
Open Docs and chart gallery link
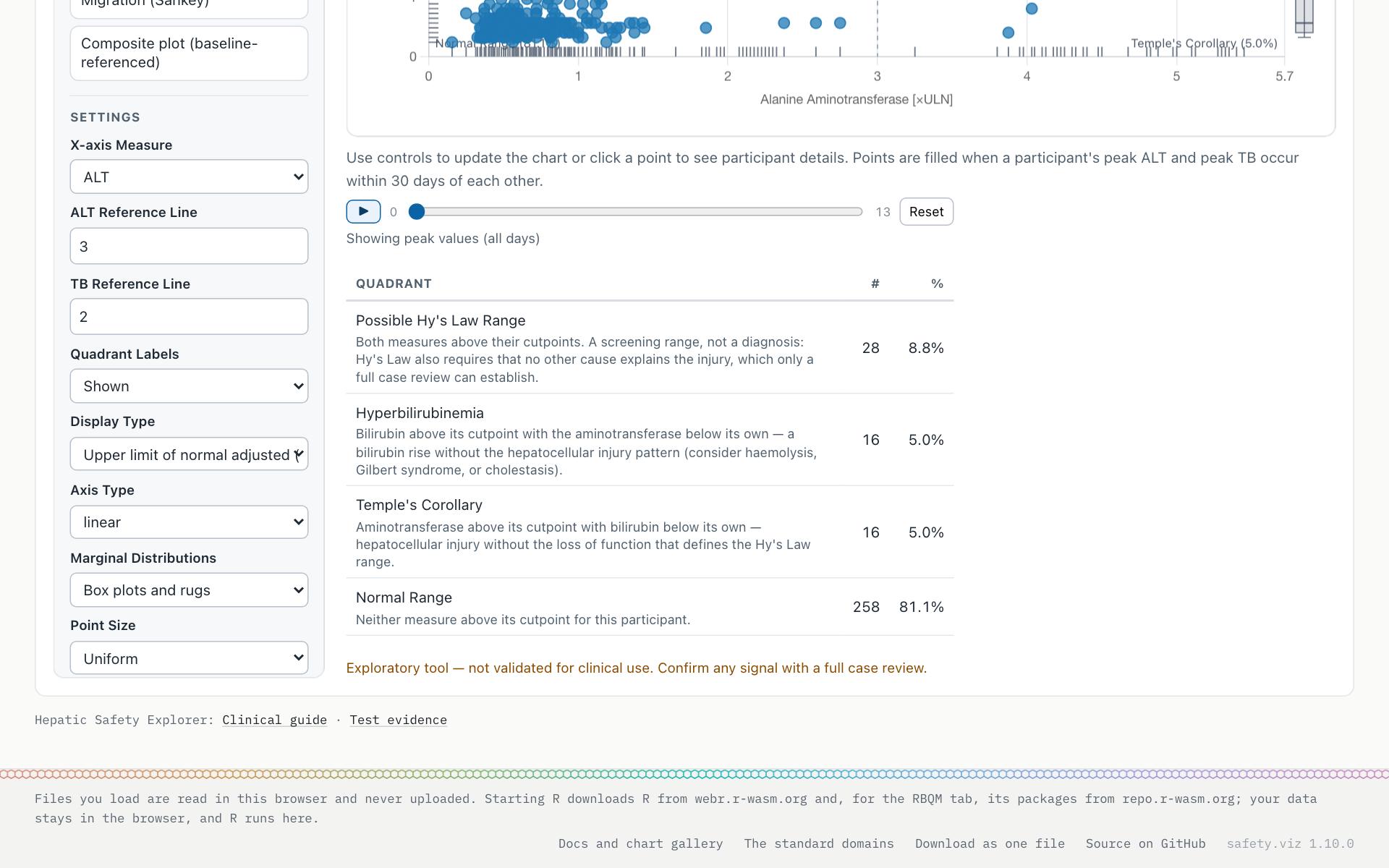click(640, 844)
